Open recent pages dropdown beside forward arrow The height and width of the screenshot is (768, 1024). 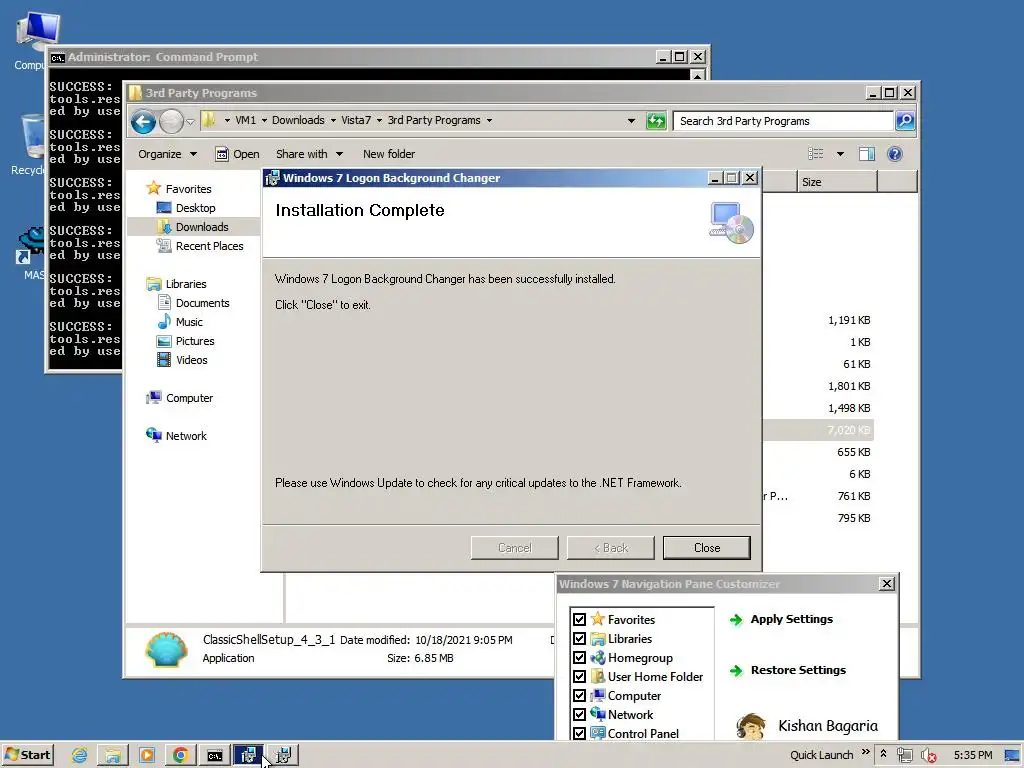(190, 121)
